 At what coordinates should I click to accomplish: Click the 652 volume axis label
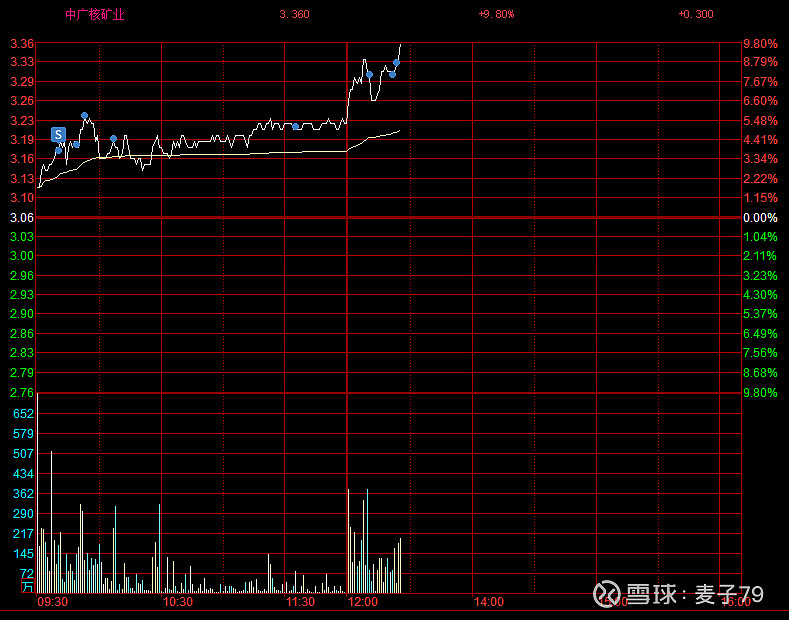(23, 414)
